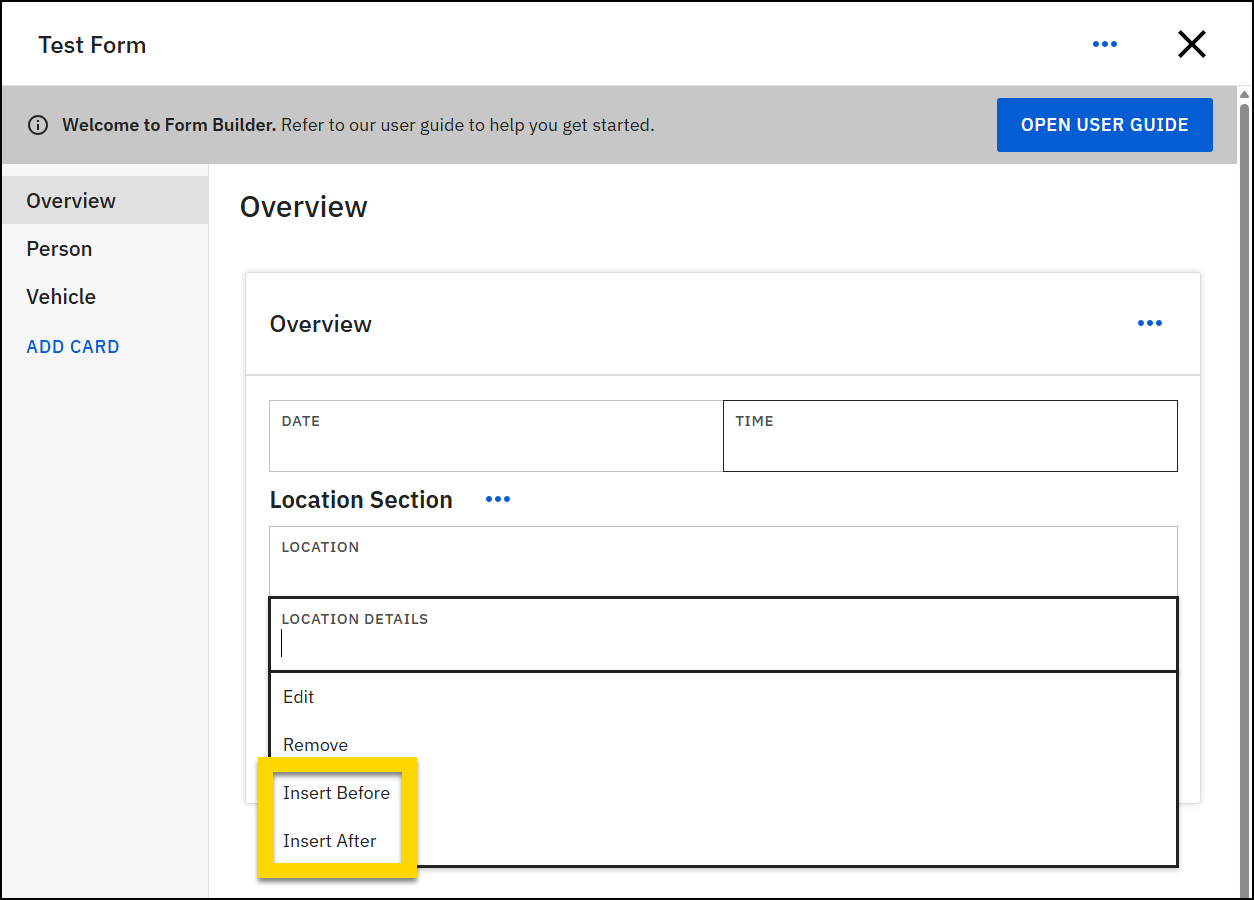This screenshot has height=900, width=1254.
Task: Select Person in the sidebar
Action: tap(59, 248)
